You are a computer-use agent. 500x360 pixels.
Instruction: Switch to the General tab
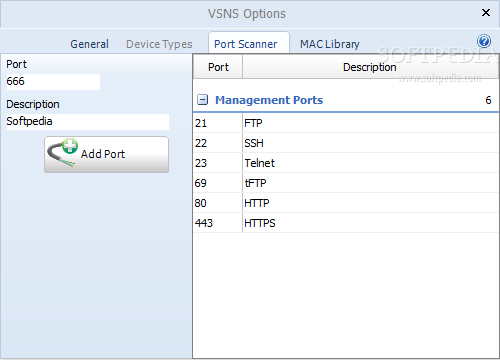[x=89, y=44]
